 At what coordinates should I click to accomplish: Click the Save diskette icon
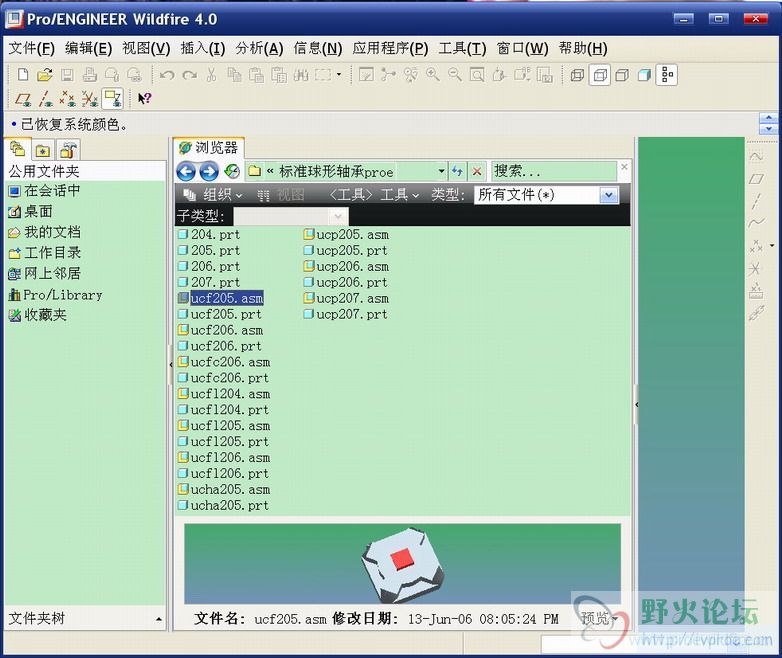tap(67, 75)
